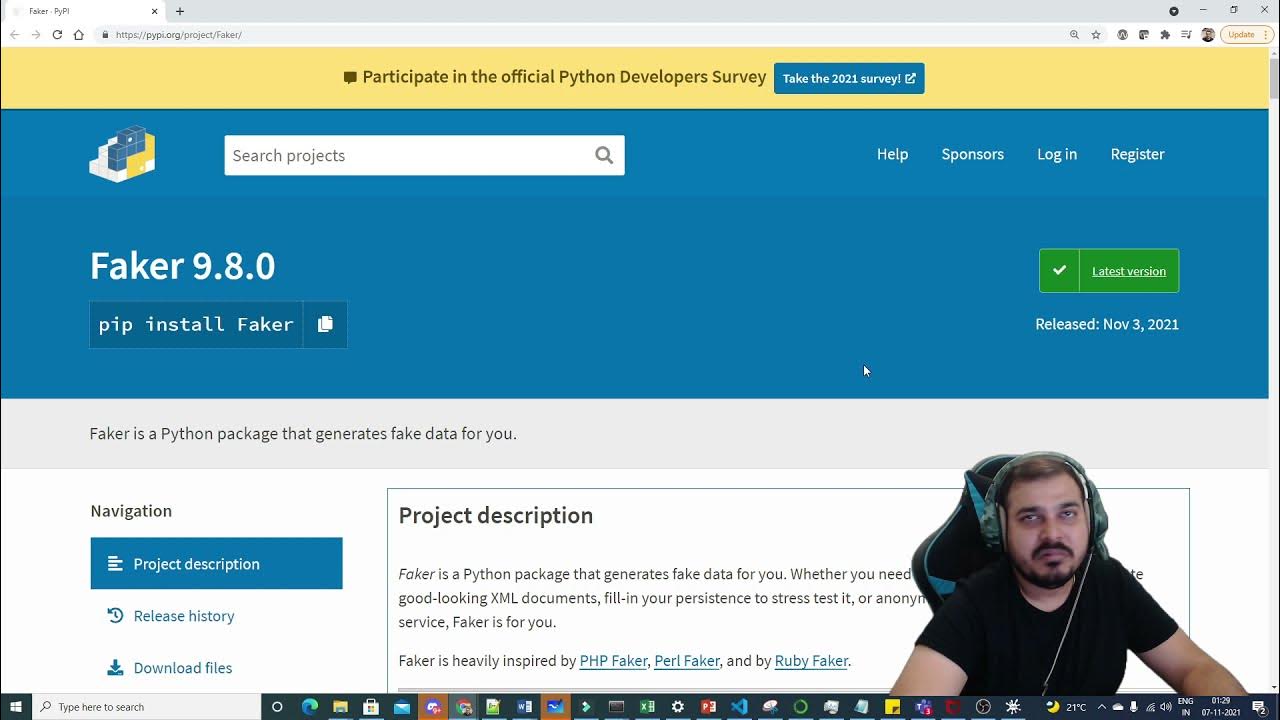The image size is (1280, 720).
Task: Click Take the 2021 survey button
Action: [849, 78]
